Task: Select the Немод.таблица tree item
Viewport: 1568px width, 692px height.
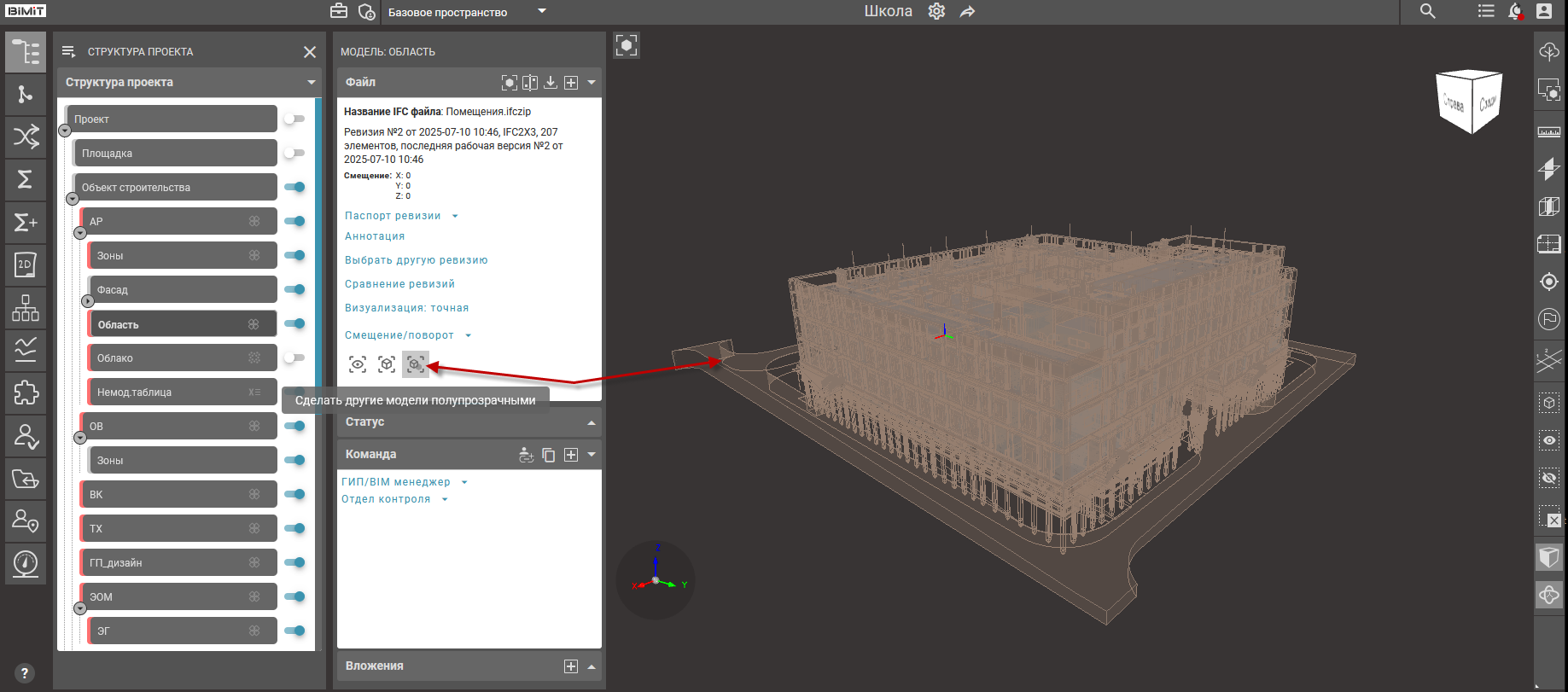Action: coord(183,392)
